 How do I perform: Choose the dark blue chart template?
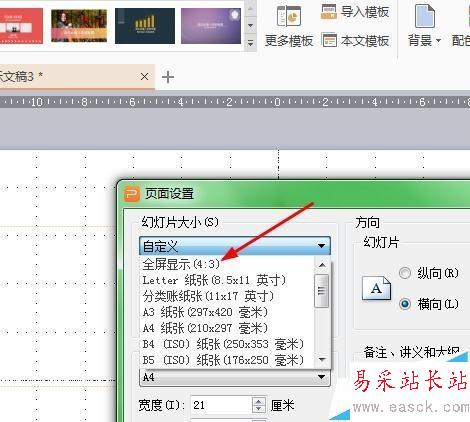(x=145, y=26)
